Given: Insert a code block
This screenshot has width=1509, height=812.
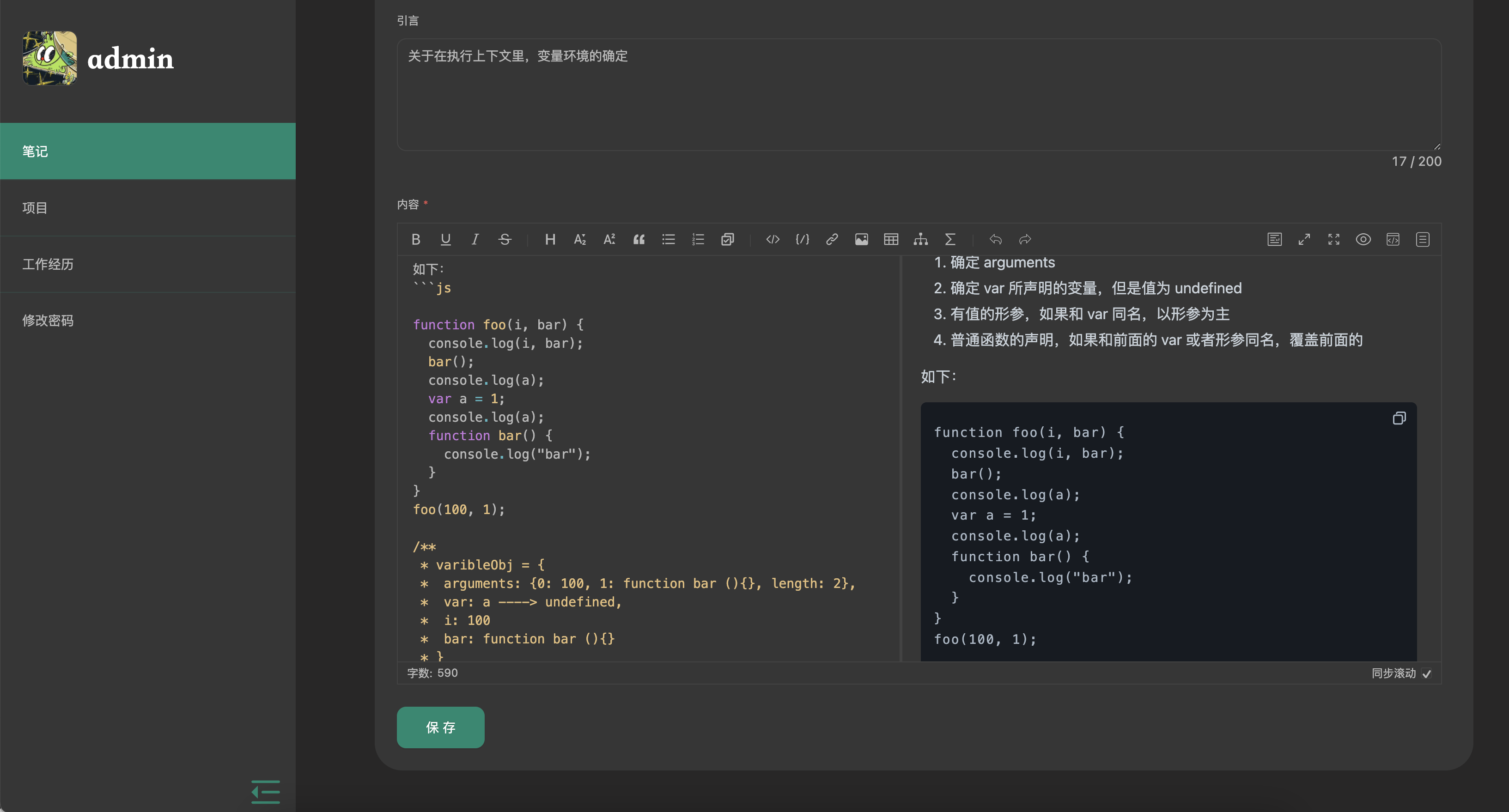Looking at the screenshot, I should point(803,239).
